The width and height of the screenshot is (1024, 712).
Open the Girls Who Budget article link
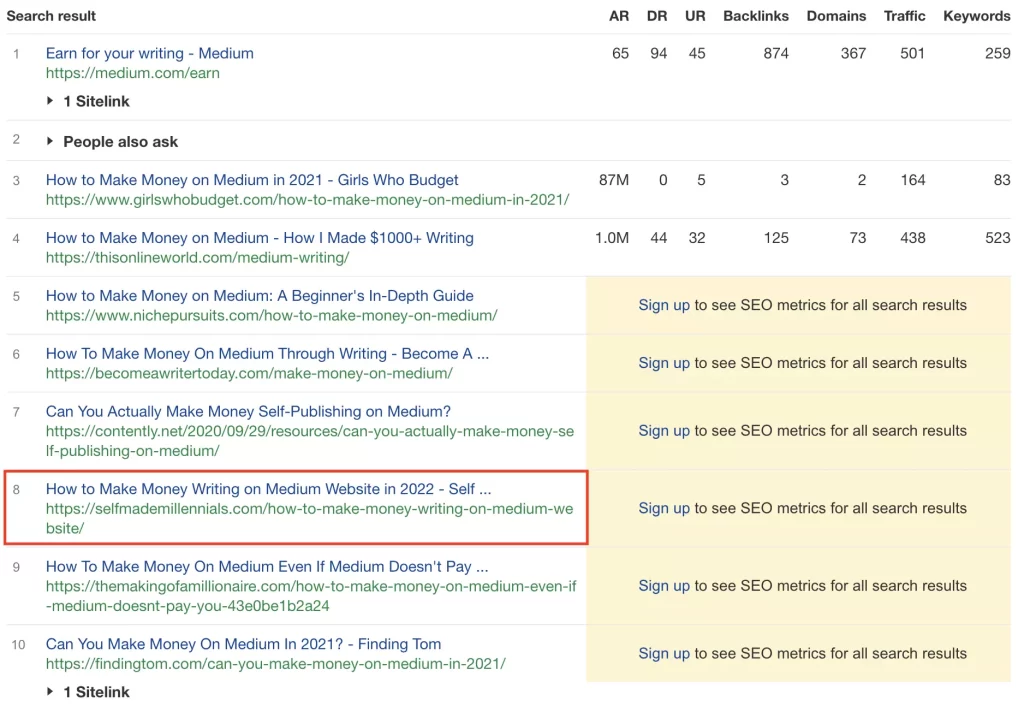pos(251,180)
